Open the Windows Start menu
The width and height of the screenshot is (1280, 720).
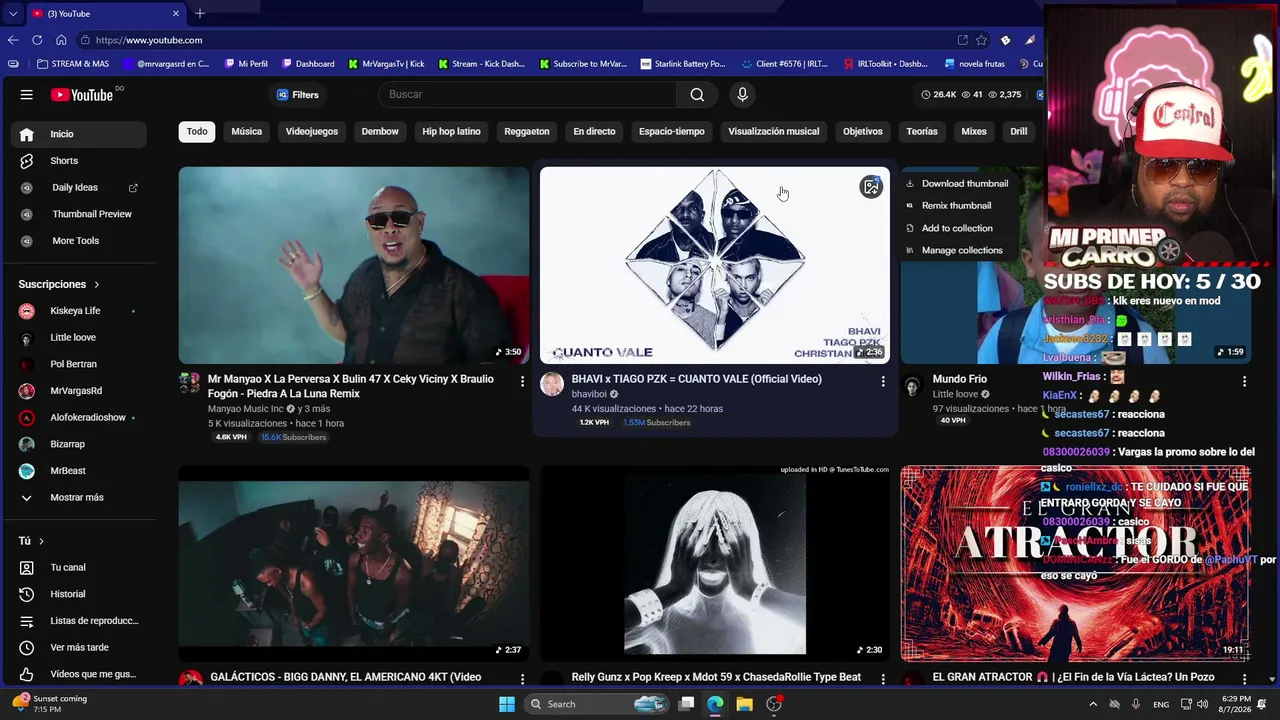(x=507, y=704)
